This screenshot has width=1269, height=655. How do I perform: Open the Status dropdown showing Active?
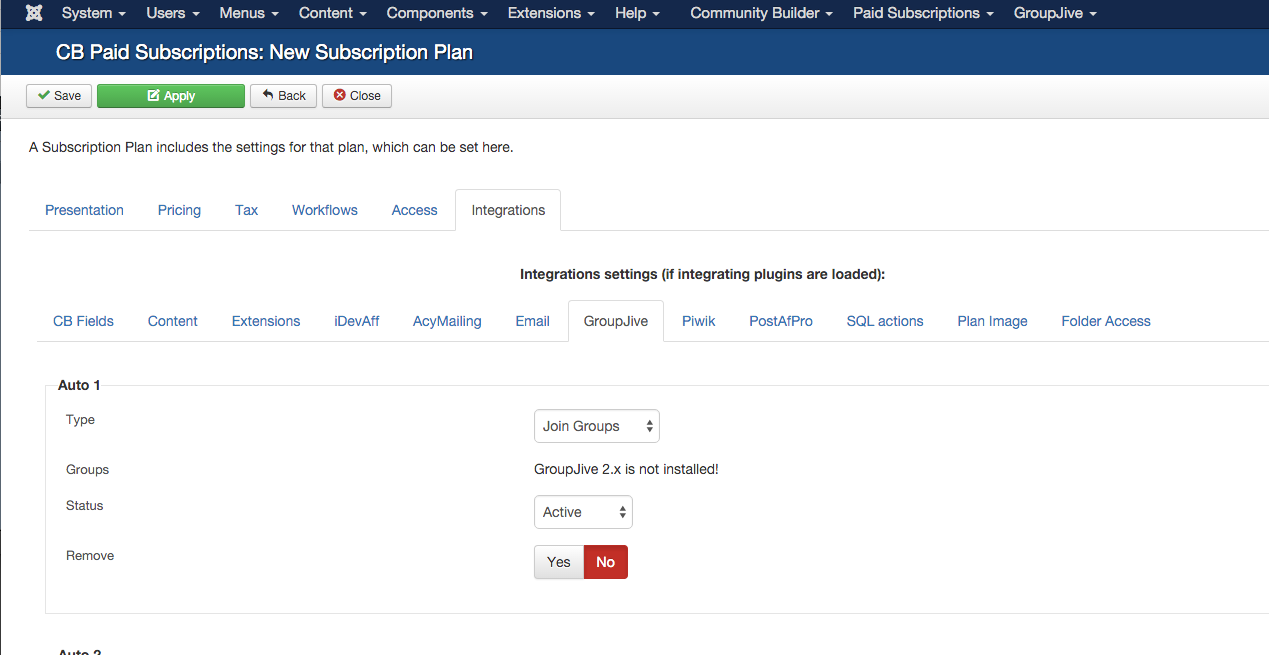tap(583, 512)
